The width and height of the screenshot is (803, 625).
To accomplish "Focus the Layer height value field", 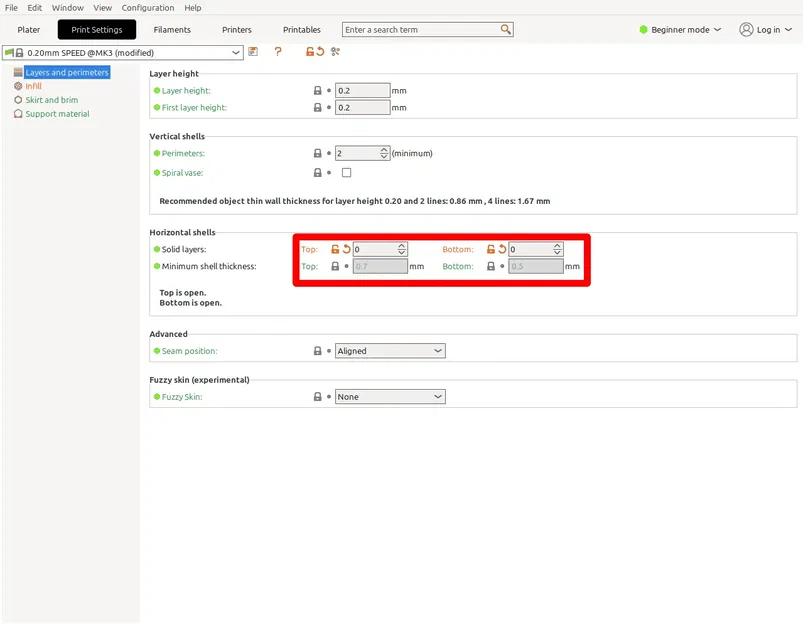I will 363,91.
